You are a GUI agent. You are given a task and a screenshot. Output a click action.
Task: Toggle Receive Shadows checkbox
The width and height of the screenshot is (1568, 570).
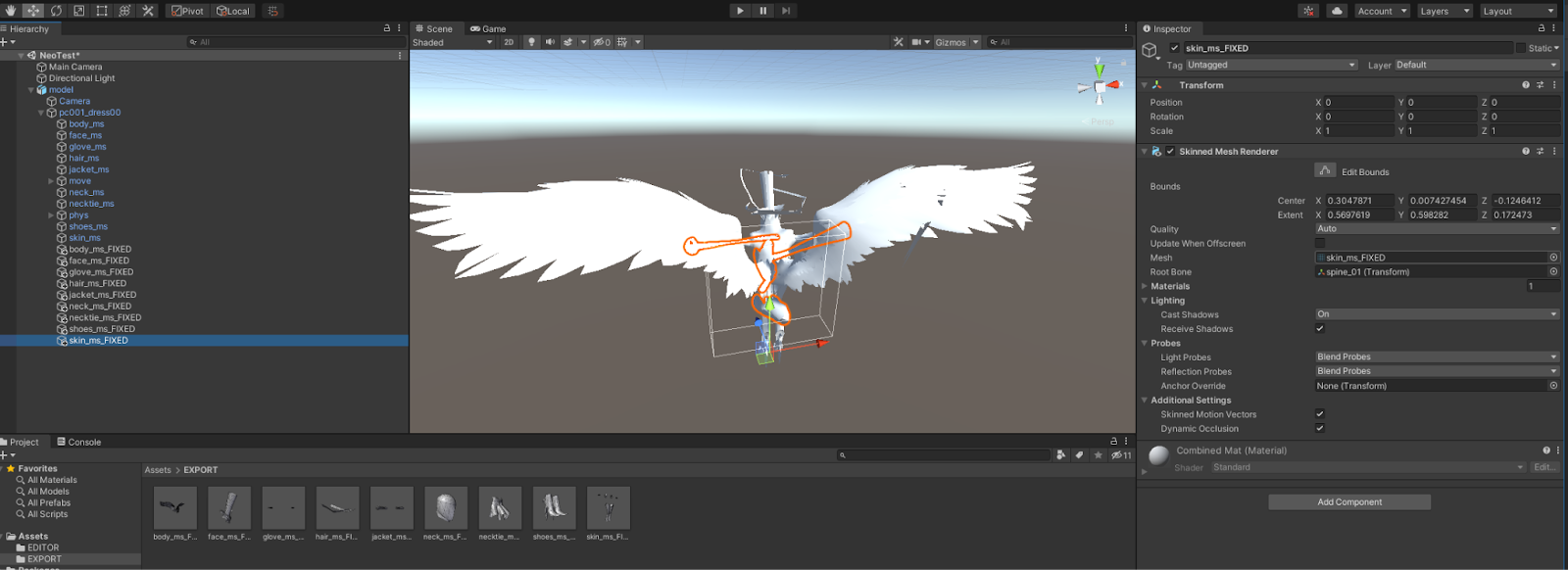click(x=1320, y=329)
